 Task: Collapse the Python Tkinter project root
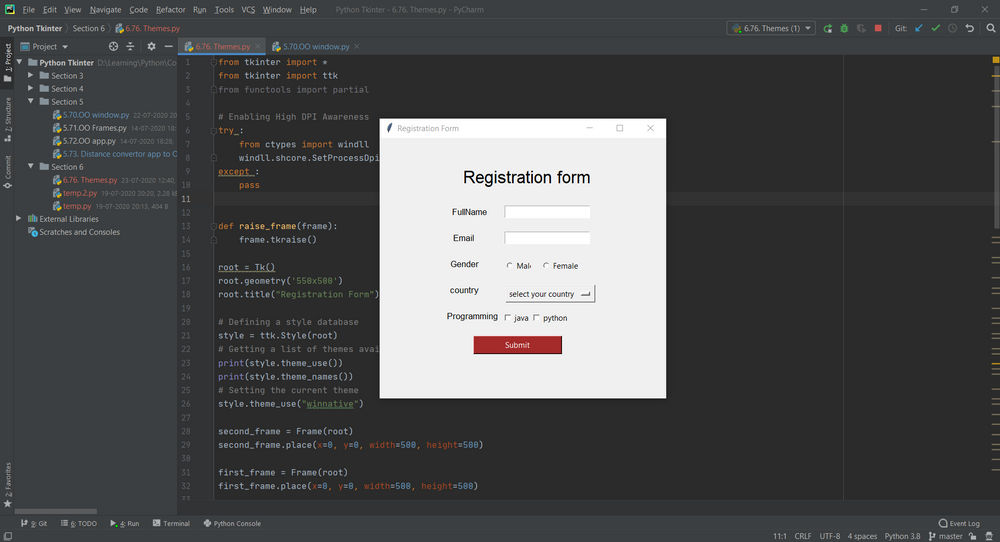[x=19, y=62]
